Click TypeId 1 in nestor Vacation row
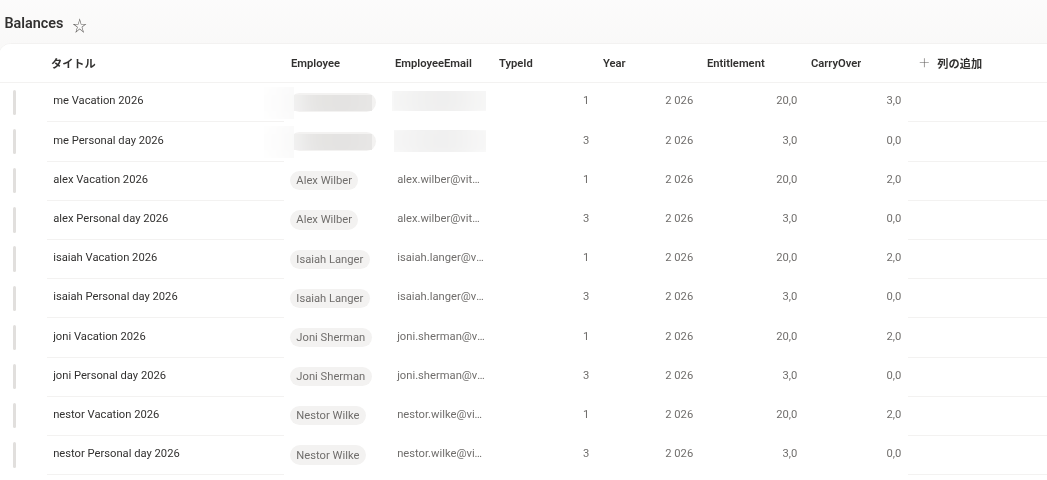The width and height of the screenshot is (1047, 480). point(586,414)
